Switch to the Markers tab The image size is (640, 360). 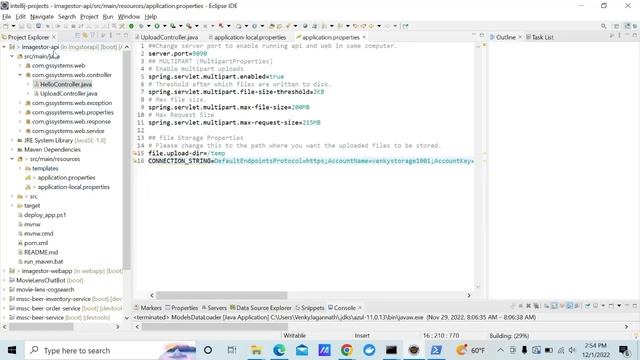tap(148, 308)
